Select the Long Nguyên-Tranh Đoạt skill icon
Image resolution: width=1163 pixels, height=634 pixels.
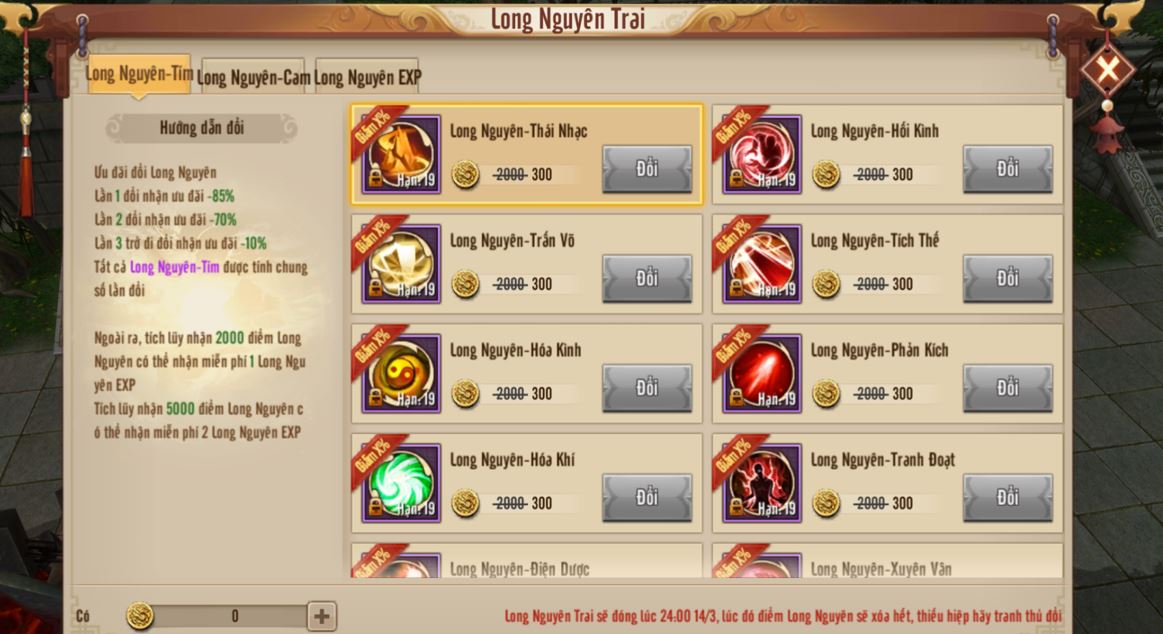[762, 483]
